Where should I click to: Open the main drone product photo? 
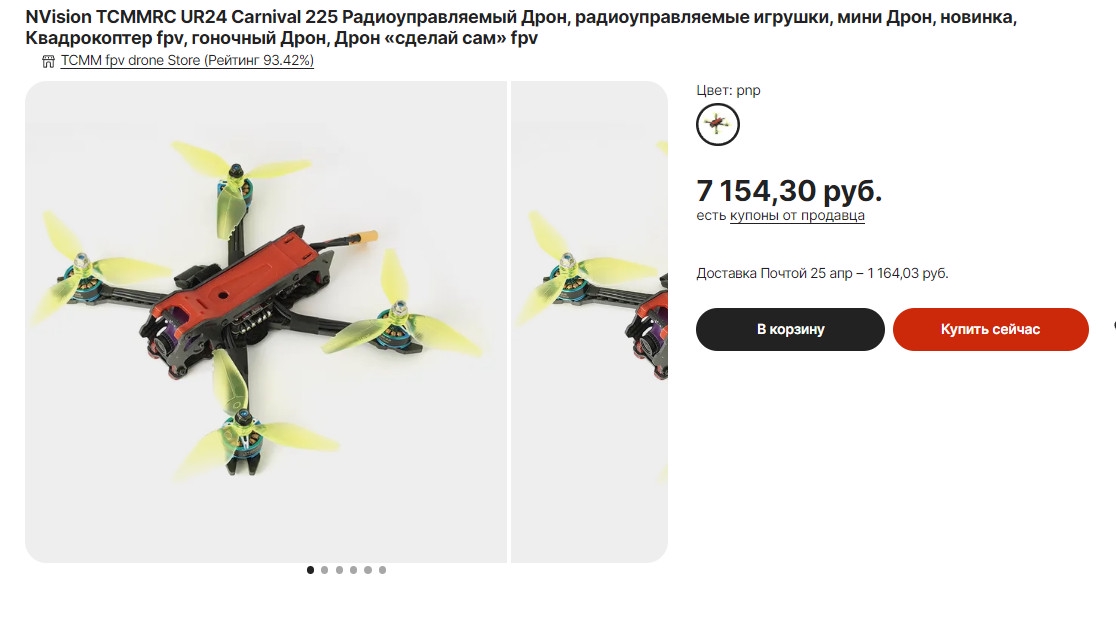coord(265,322)
